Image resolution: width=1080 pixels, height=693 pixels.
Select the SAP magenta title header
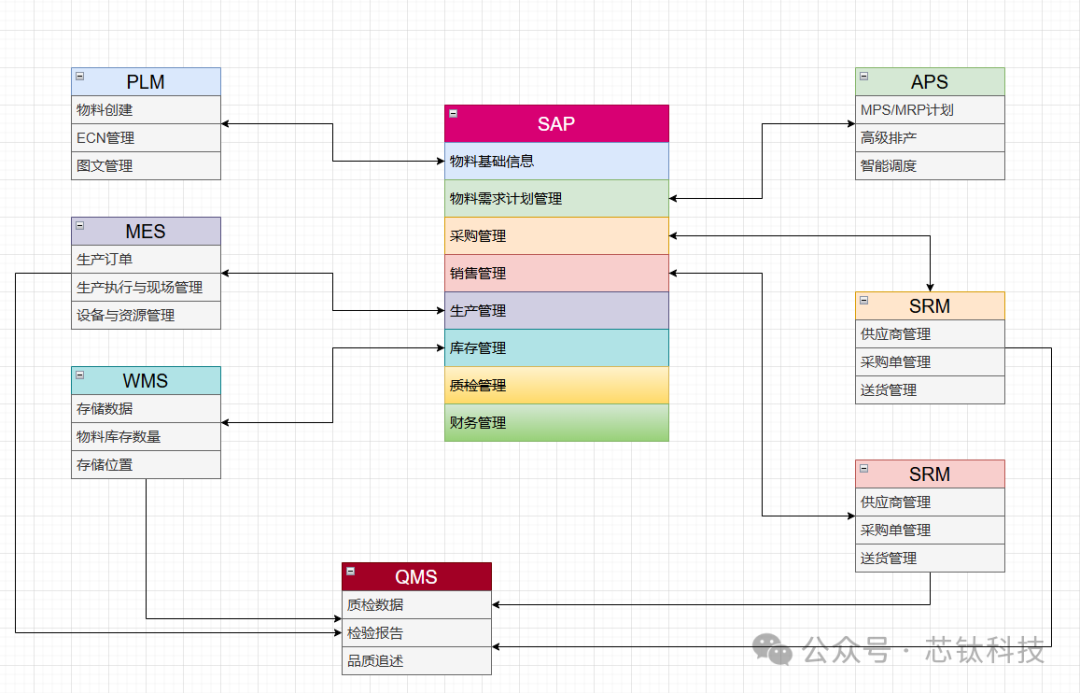tap(556, 124)
